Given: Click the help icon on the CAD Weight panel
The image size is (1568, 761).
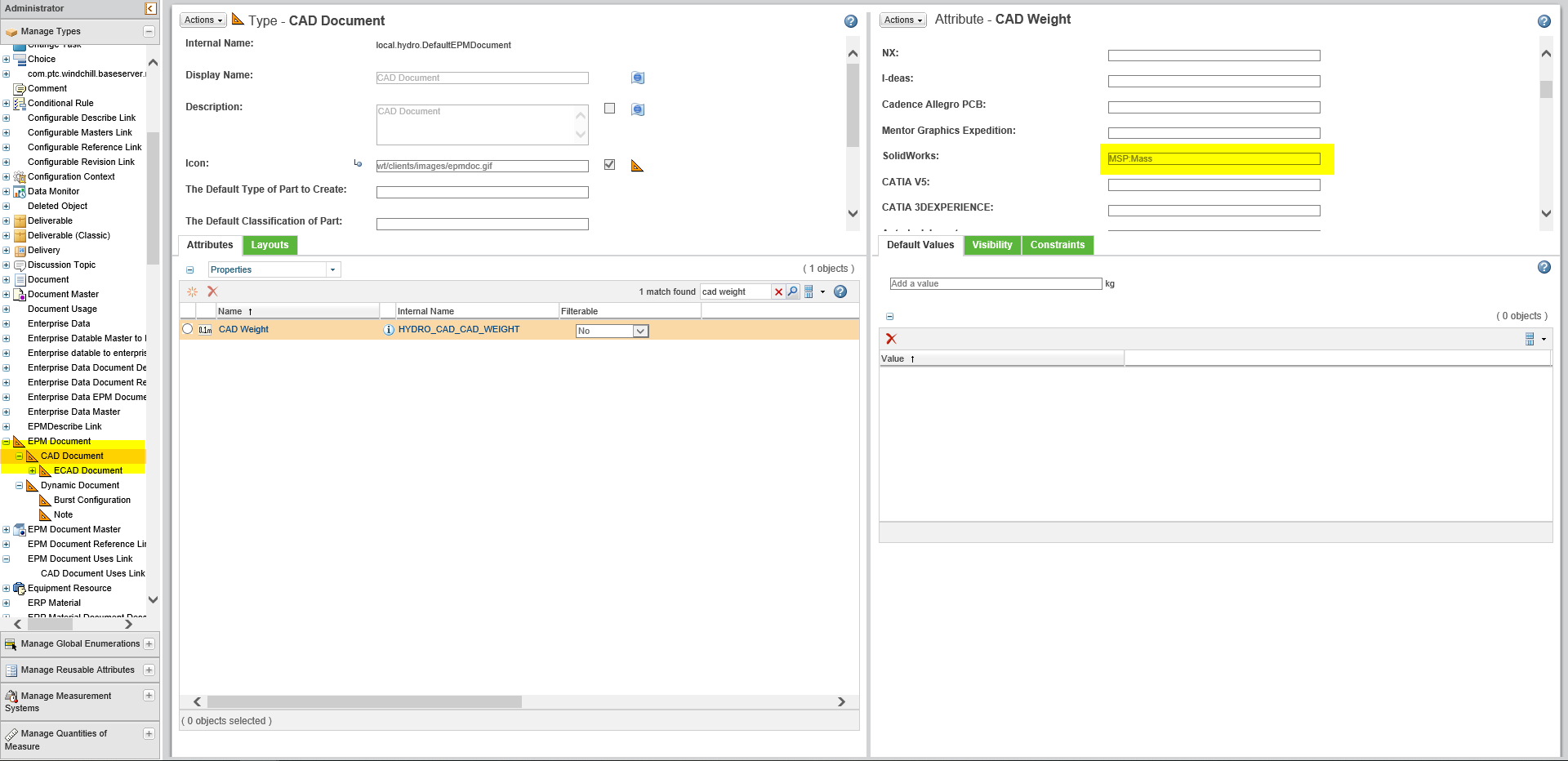Looking at the screenshot, I should pos(1543,22).
